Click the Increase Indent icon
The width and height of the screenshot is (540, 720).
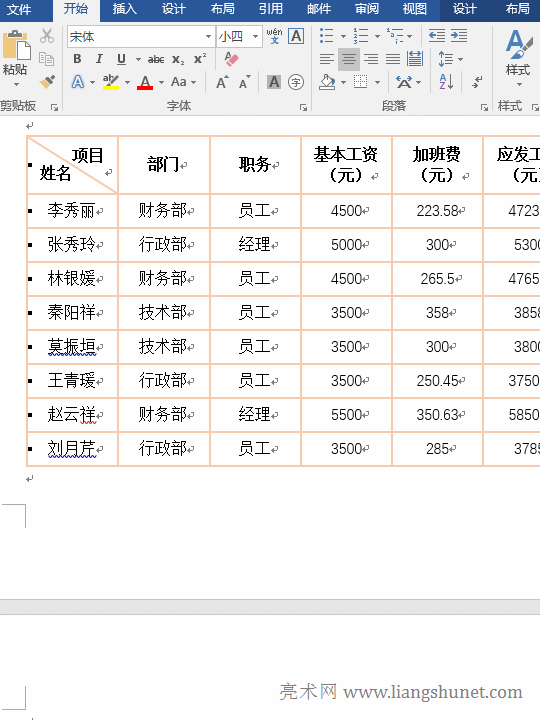click(x=459, y=36)
